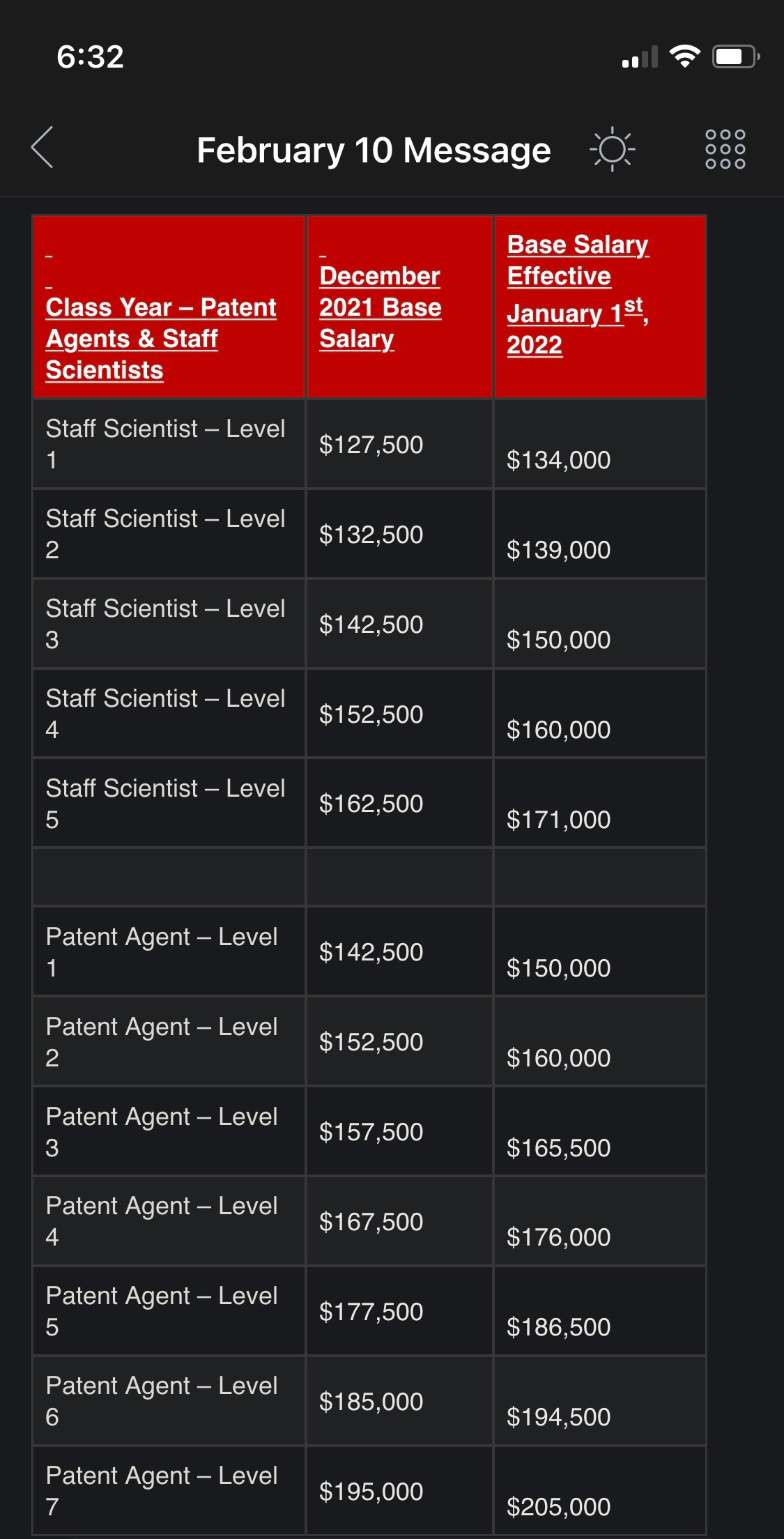The width and height of the screenshot is (784, 1539).
Task: Select Staff Scientist – Level 3 cell
Action: [x=169, y=624]
